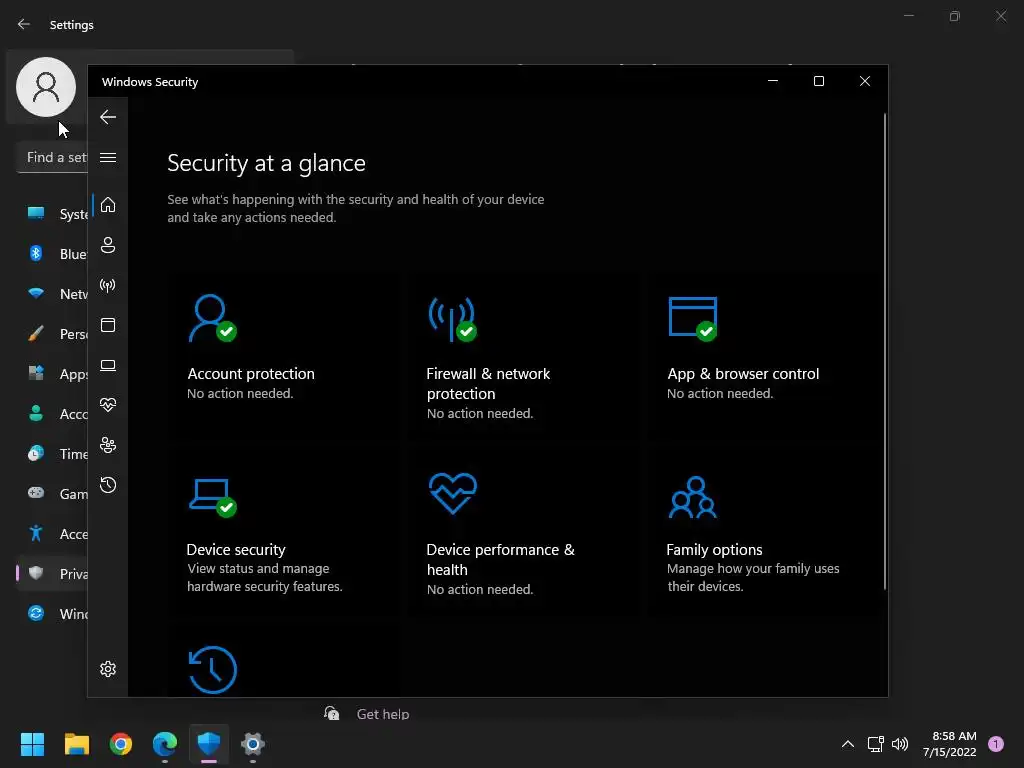Click the network icon in system tray
Screen dimensions: 1024x768
pyautogui.click(x=875, y=744)
